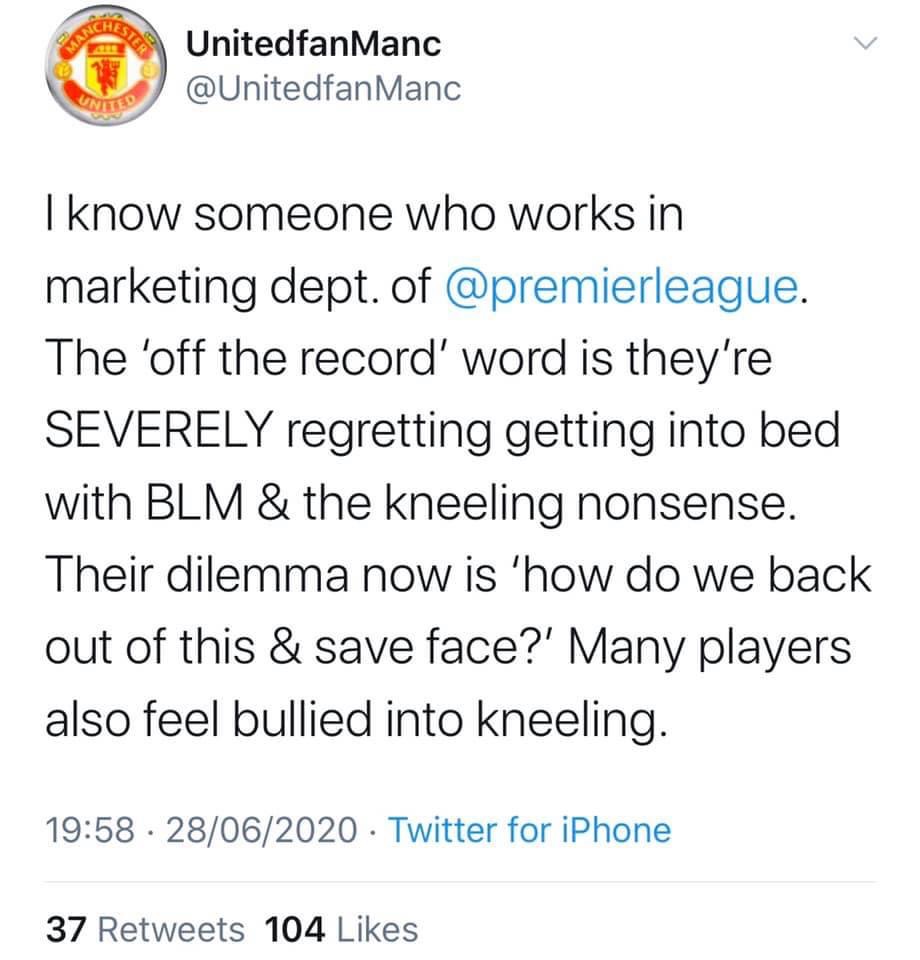The width and height of the screenshot is (920, 960).
Task: Open the Twitter for iPhone source link
Action: [x=528, y=829]
